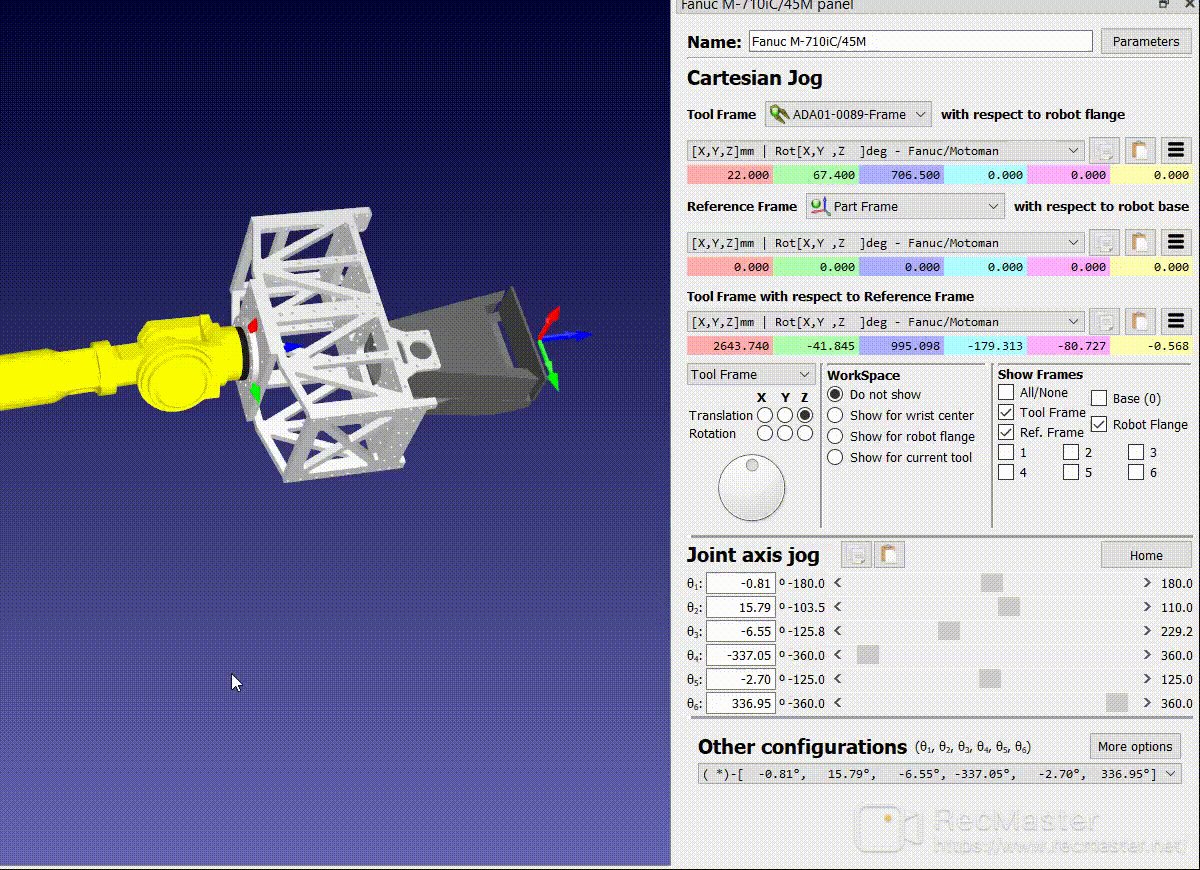Select the Rotation X radio button
The image size is (1200, 870).
click(764, 434)
